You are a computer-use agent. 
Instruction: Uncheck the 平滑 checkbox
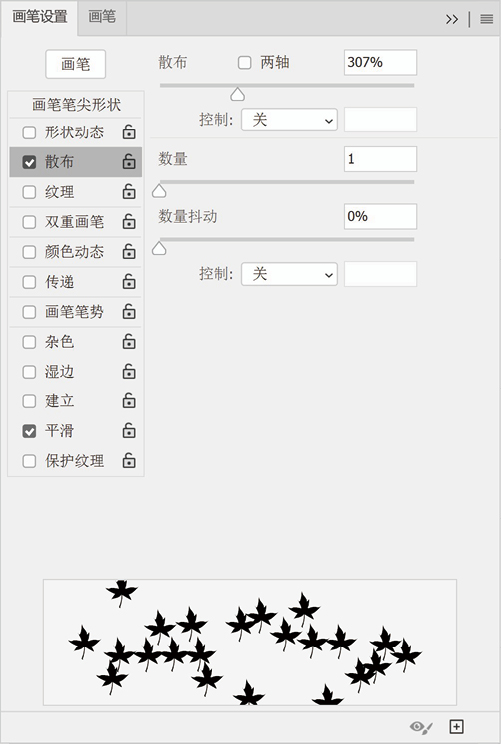[29, 431]
